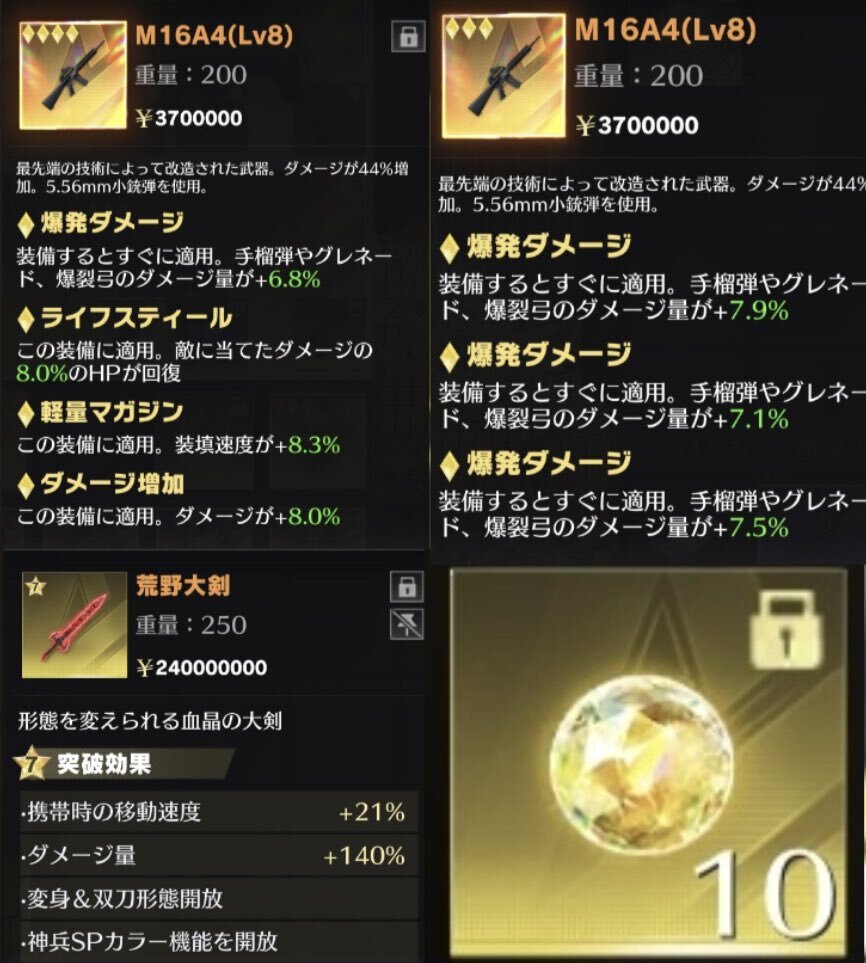
Task: Click the 荒野大剣 item name
Action: pyautogui.click(x=183, y=585)
